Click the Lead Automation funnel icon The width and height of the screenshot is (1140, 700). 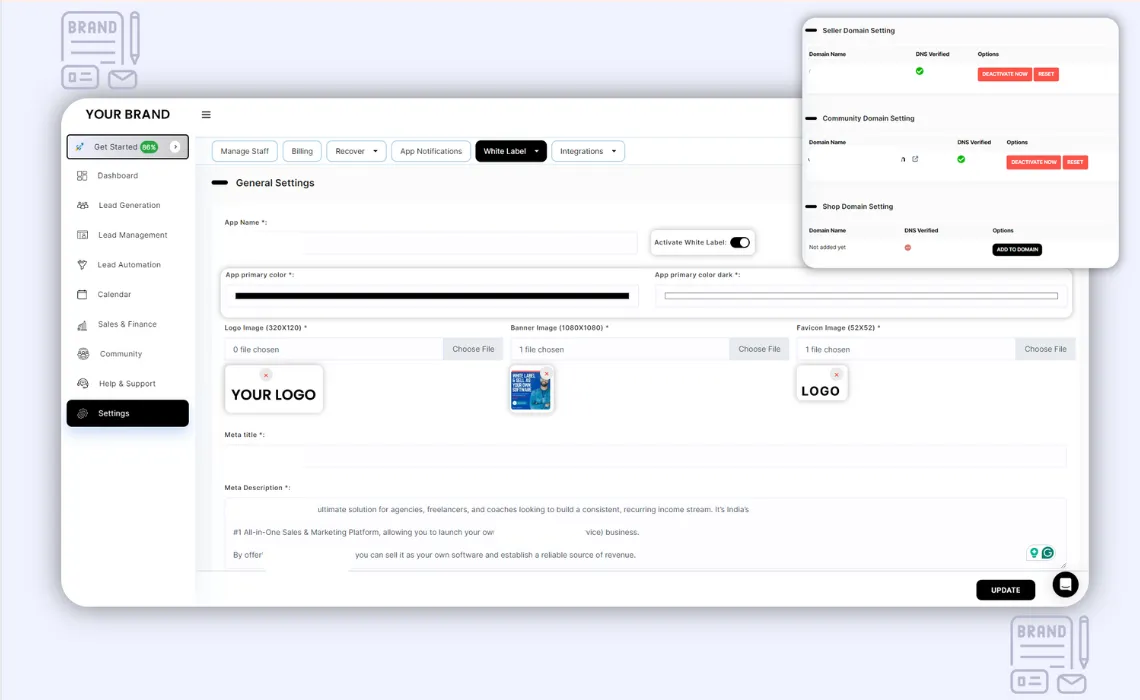[x=82, y=265]
